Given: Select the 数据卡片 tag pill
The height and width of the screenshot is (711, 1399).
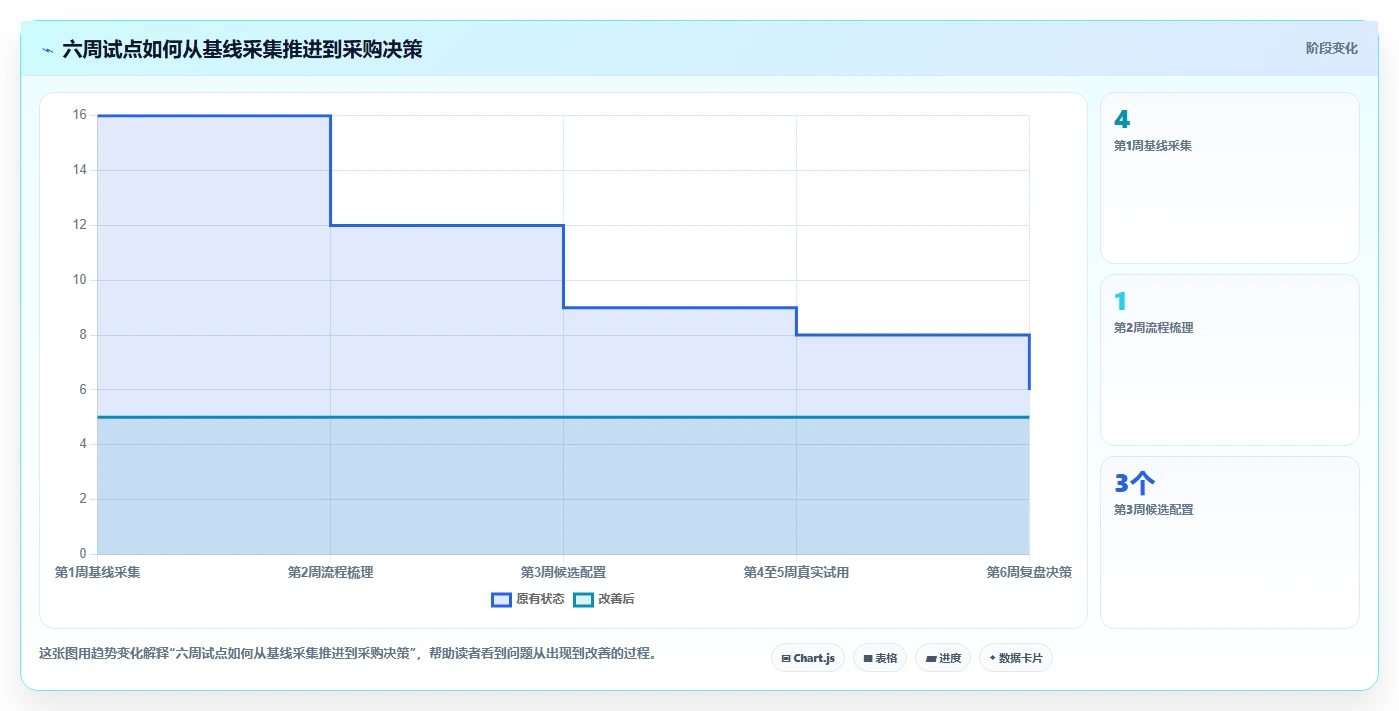Looking at the screenshot, I should click(1016, 658).
